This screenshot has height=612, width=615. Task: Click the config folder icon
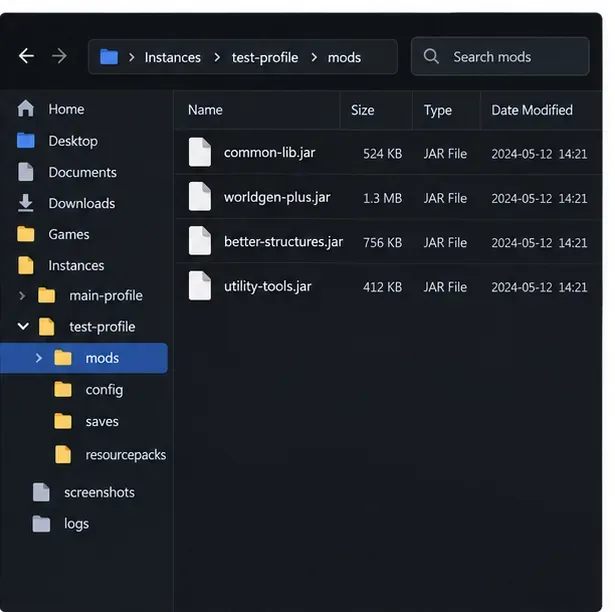pyautogui.click(x=63, y=390)
